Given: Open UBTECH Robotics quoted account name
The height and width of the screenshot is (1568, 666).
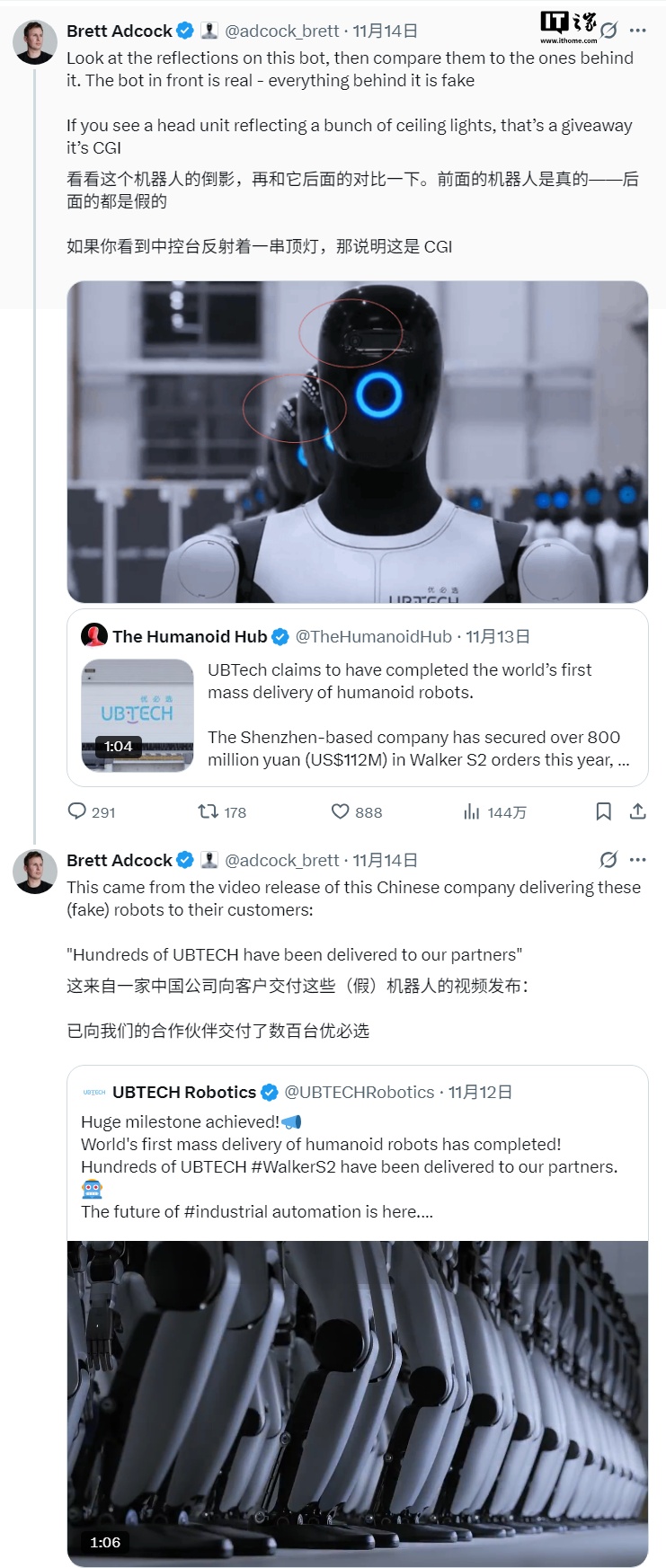Looking at the screenshot, I should tap(184, 1092).
